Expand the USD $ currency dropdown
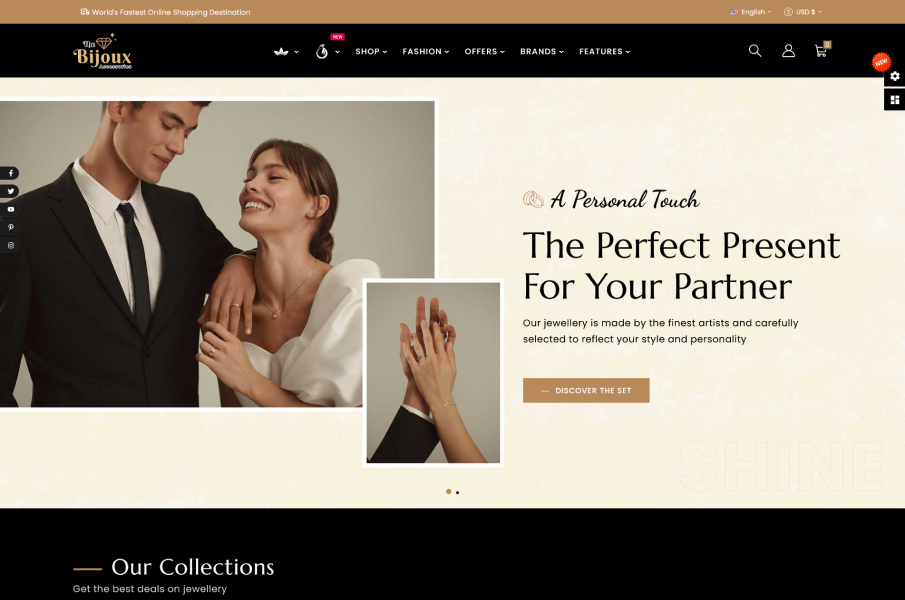 (803, 12)
